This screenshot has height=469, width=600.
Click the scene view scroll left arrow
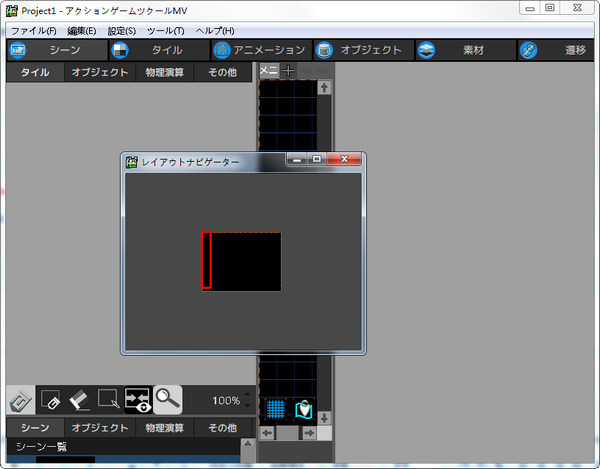point(267,433)
